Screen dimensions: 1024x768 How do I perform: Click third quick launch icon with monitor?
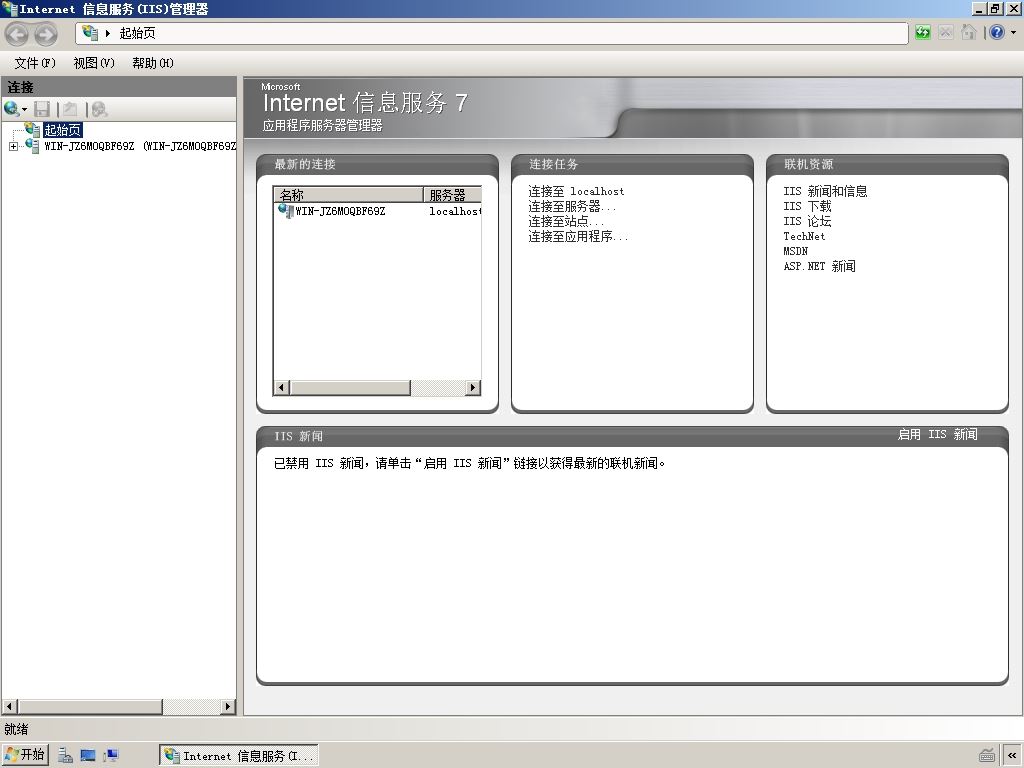point(110,756)
